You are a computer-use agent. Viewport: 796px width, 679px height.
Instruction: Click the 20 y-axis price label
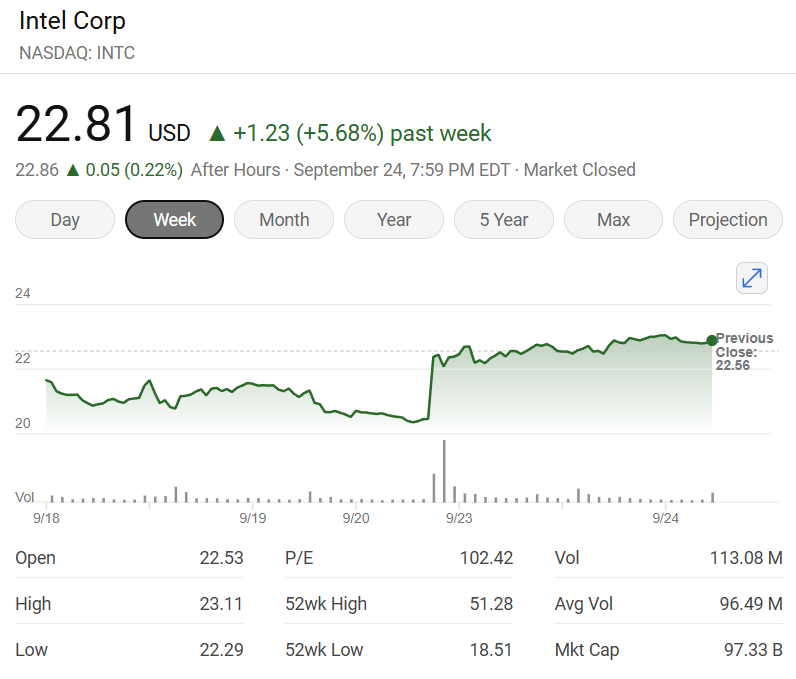[22, 423]
